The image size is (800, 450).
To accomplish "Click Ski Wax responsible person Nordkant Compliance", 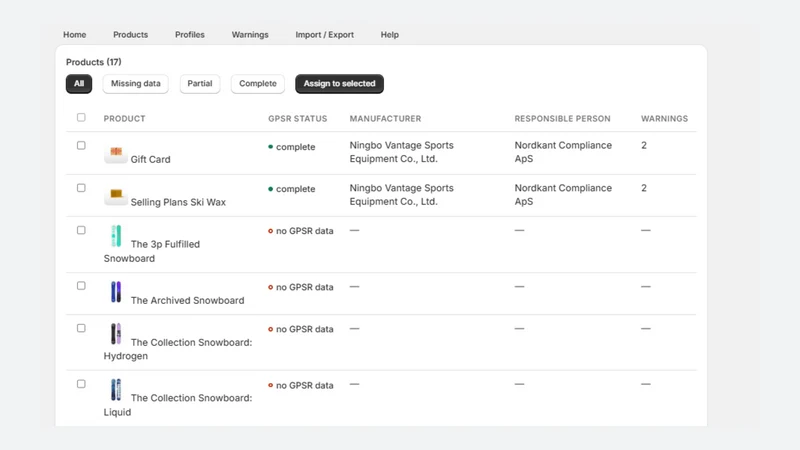I will click(563, 194).
